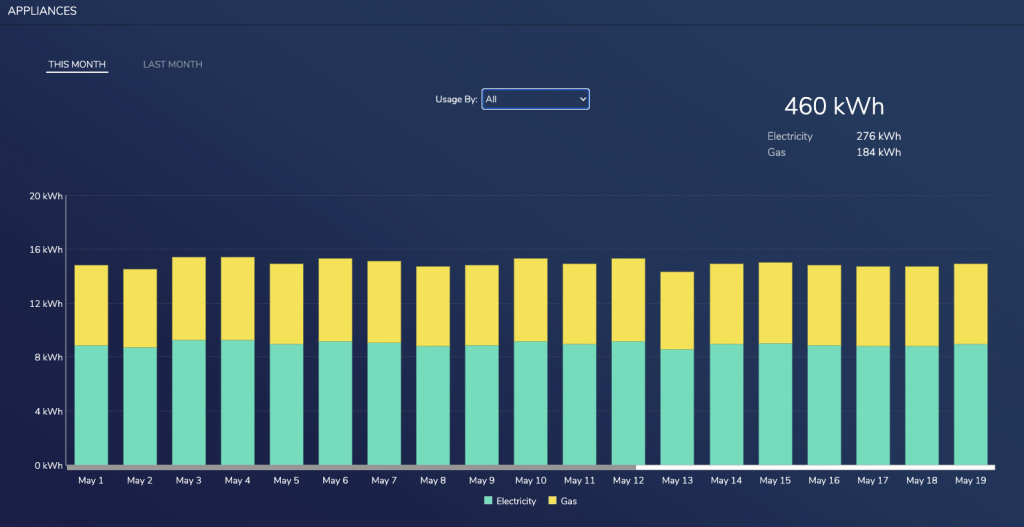Click the May 7 electricity bar
The height and width of the screenshot is (527, 1024).
coord(384,404)
